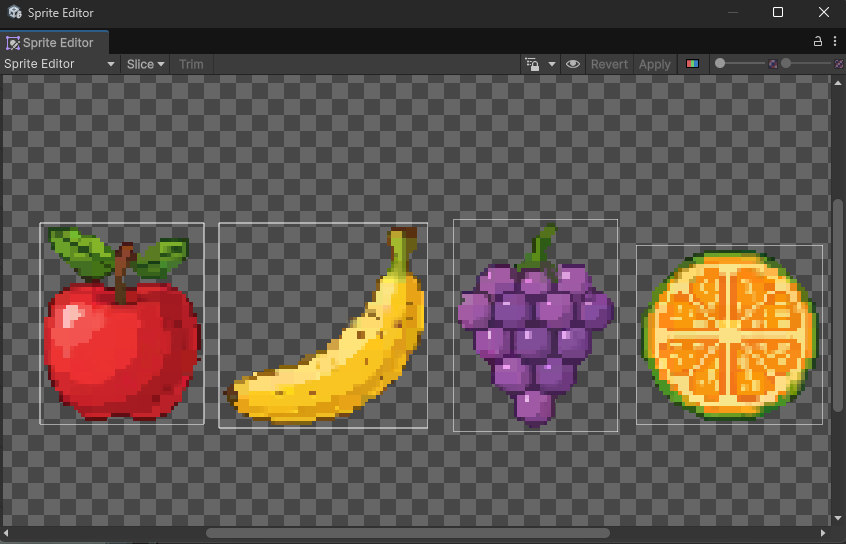Viewport: 846px width, 544px height.
Task: Switch to the Sprite Editor tab
Action: pos(57,43)
